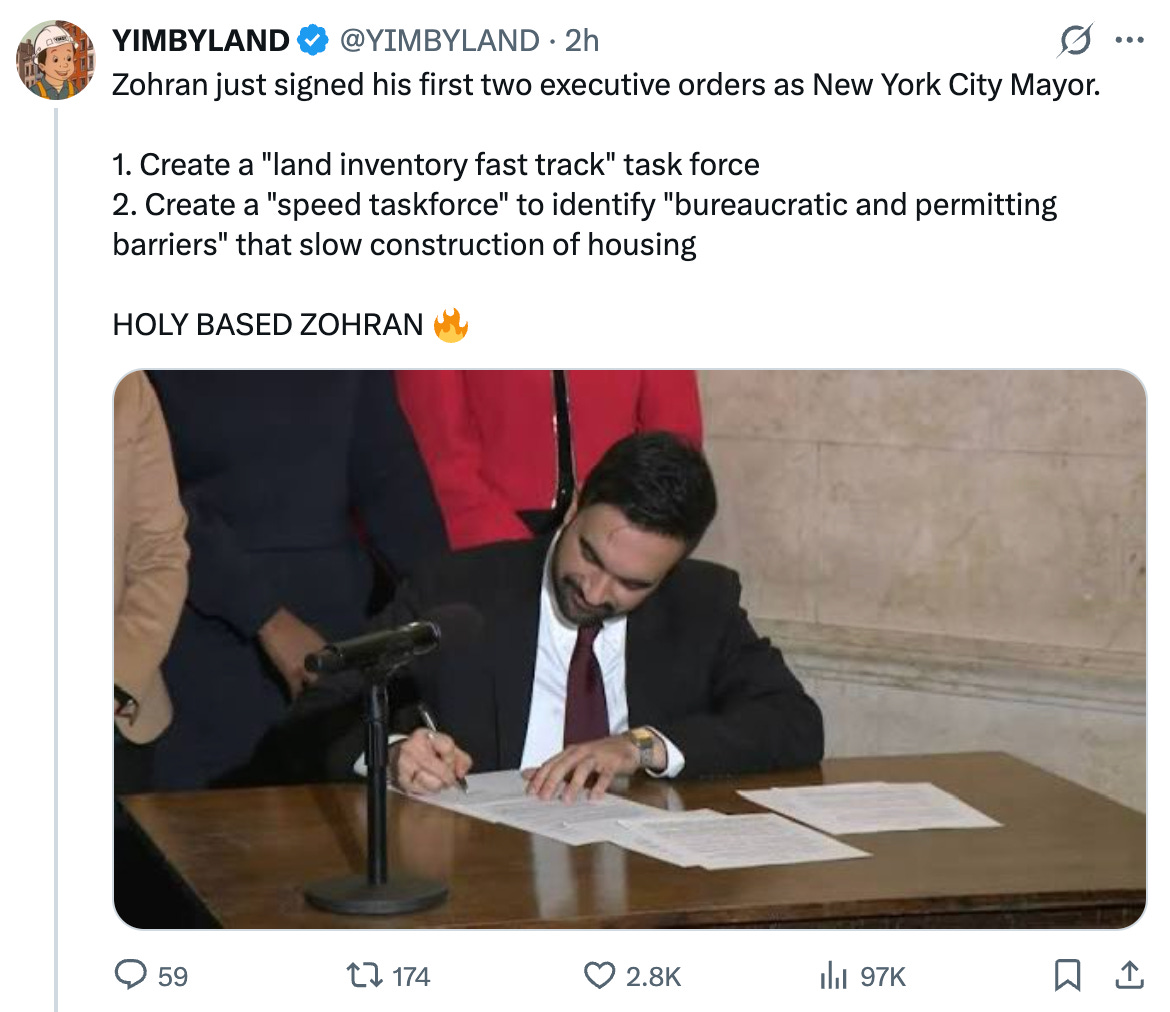Bookmark this tweet with the bookmark icon

(x=1067, y=975)
